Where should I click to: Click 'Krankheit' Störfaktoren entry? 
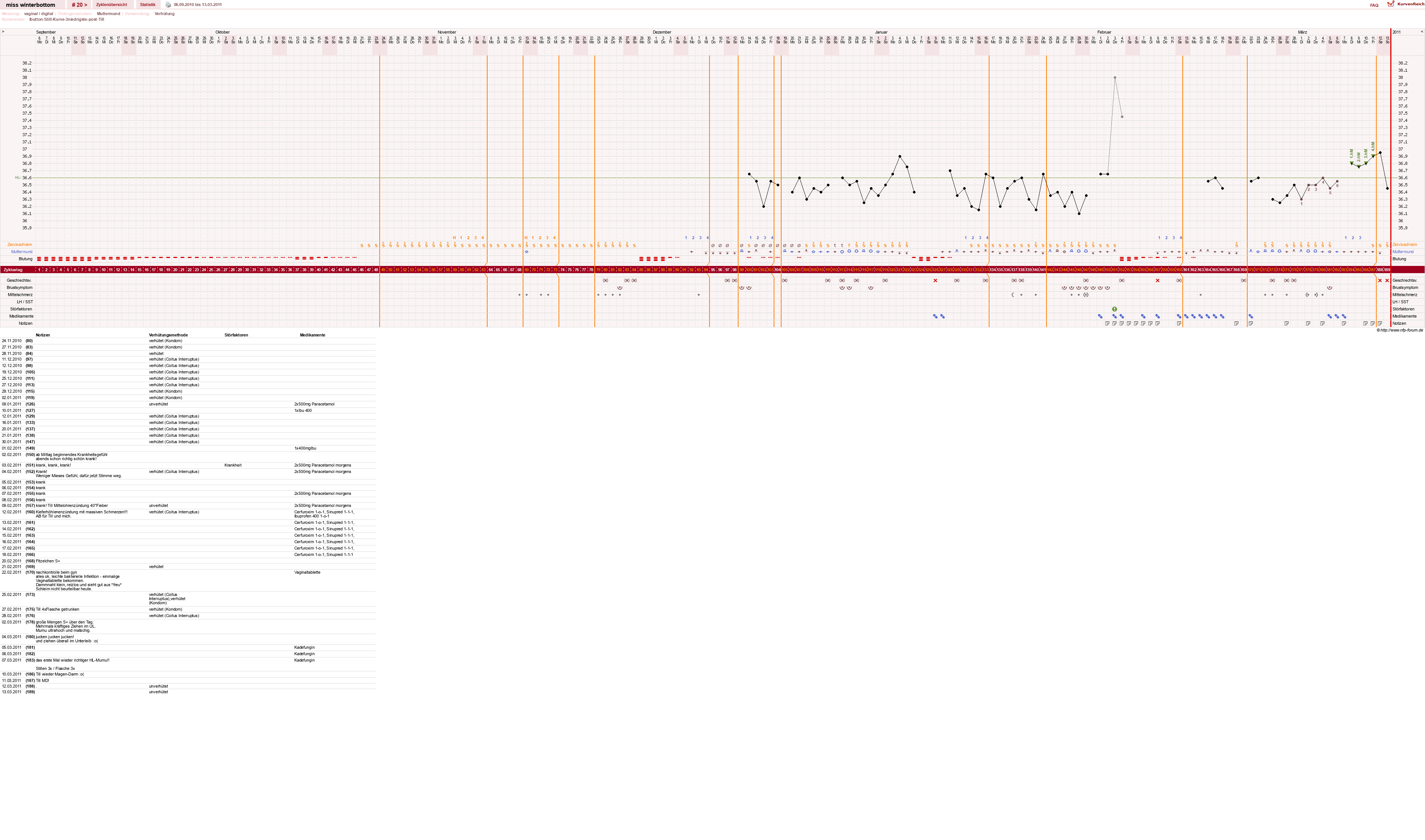click(233, 465)
